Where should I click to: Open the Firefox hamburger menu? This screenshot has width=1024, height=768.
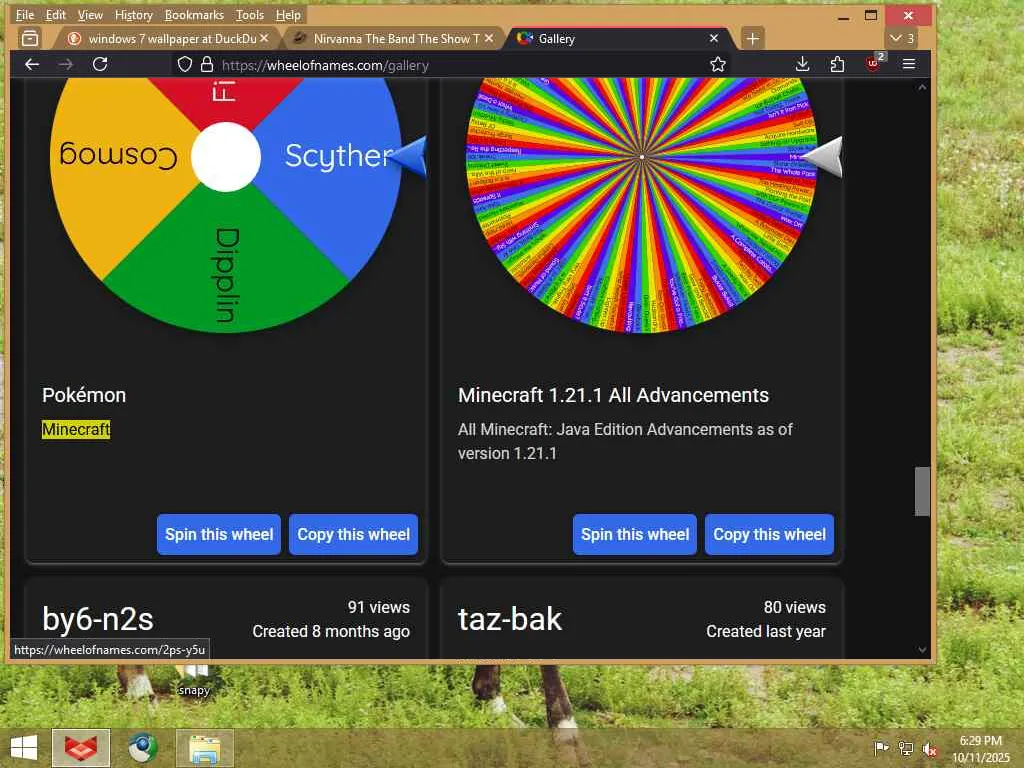[908, 64]
